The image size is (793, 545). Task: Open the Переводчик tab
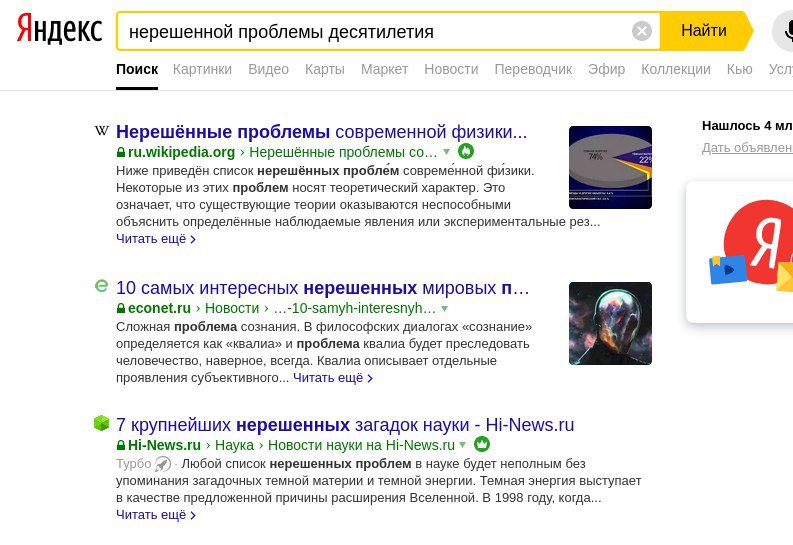(x=533, y=69)
